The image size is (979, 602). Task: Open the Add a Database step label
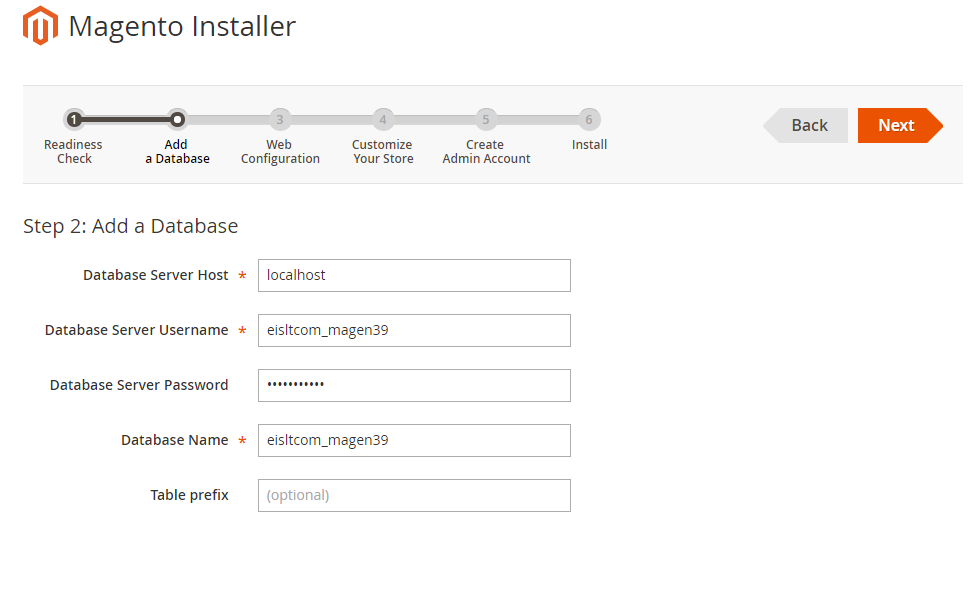[177, 152]
